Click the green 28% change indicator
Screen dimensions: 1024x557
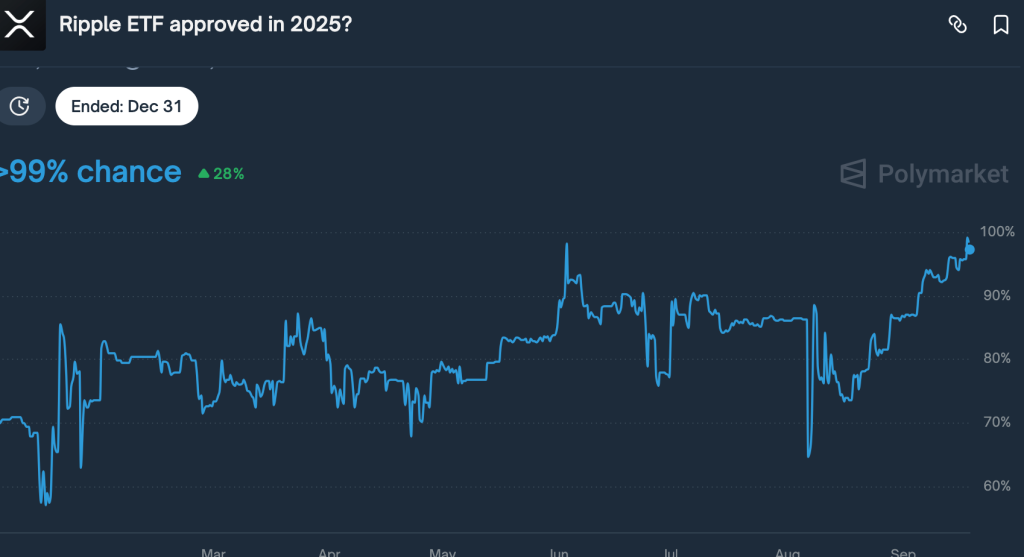[221, 173]
